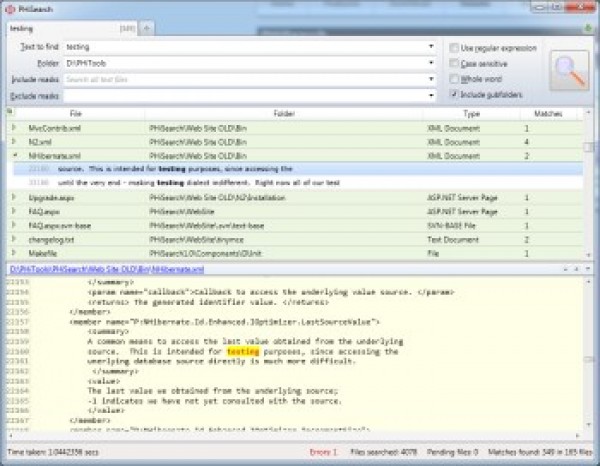Expand the changelog.txt result row
The height and width of the screenshot is (466, 600).
click(14, 240)
